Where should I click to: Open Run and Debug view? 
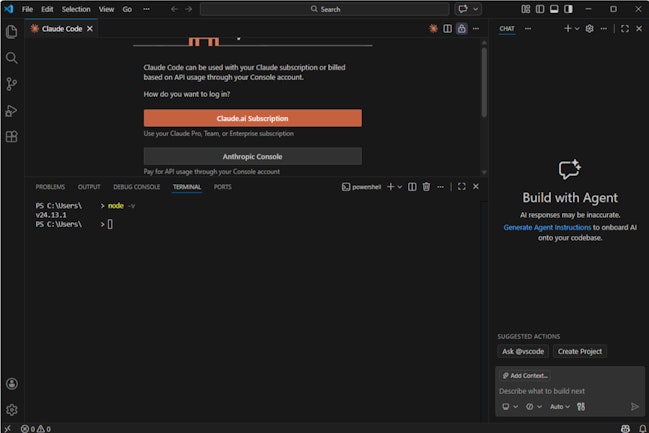(12, 111)
